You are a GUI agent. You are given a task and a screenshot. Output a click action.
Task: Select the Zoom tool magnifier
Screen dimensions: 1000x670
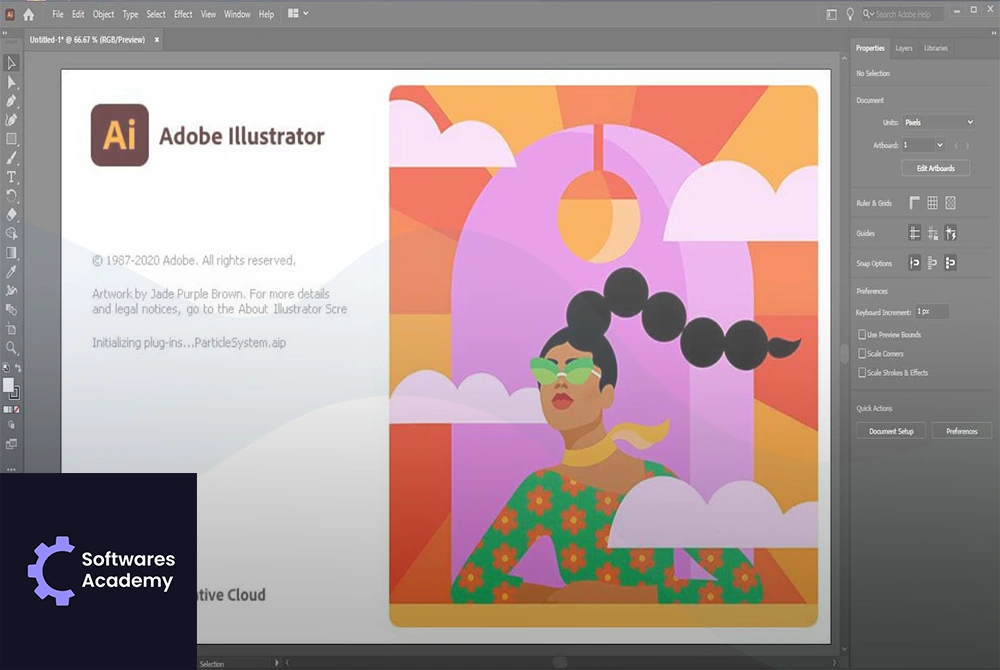11,348
